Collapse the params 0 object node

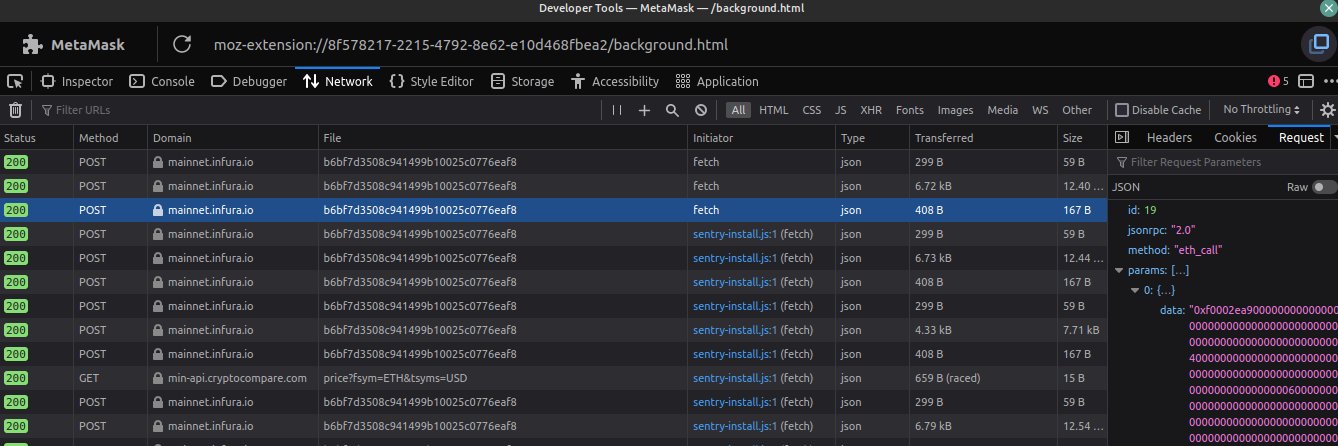click(1134, 290)
